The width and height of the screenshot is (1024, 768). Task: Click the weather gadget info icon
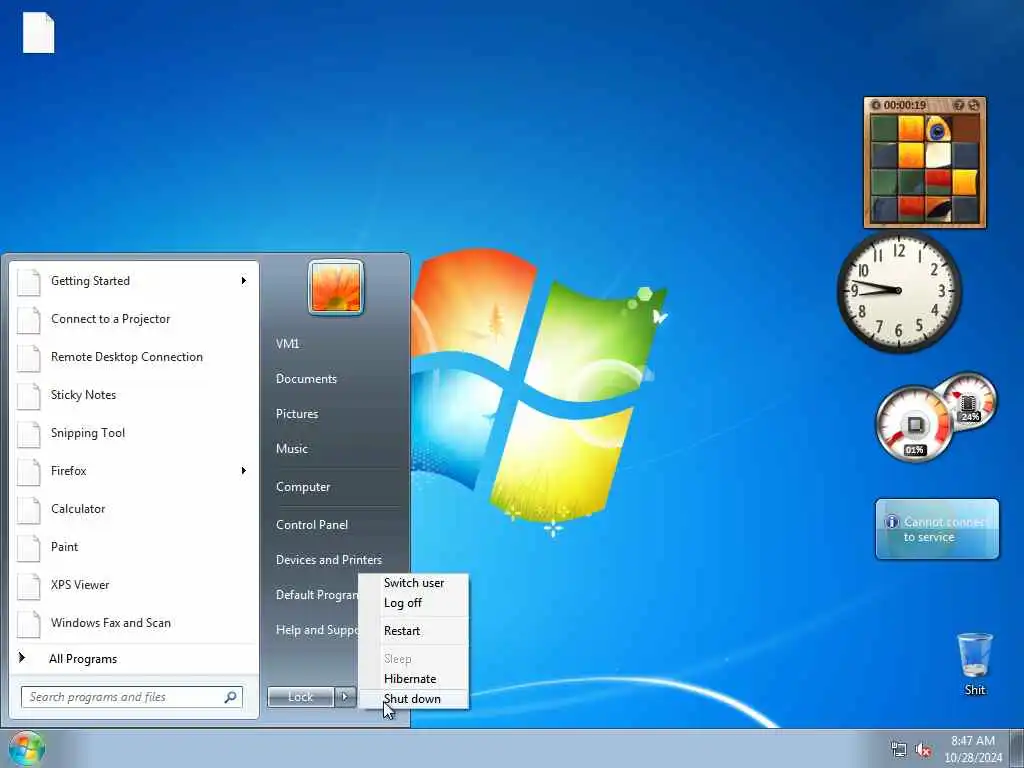891,522
